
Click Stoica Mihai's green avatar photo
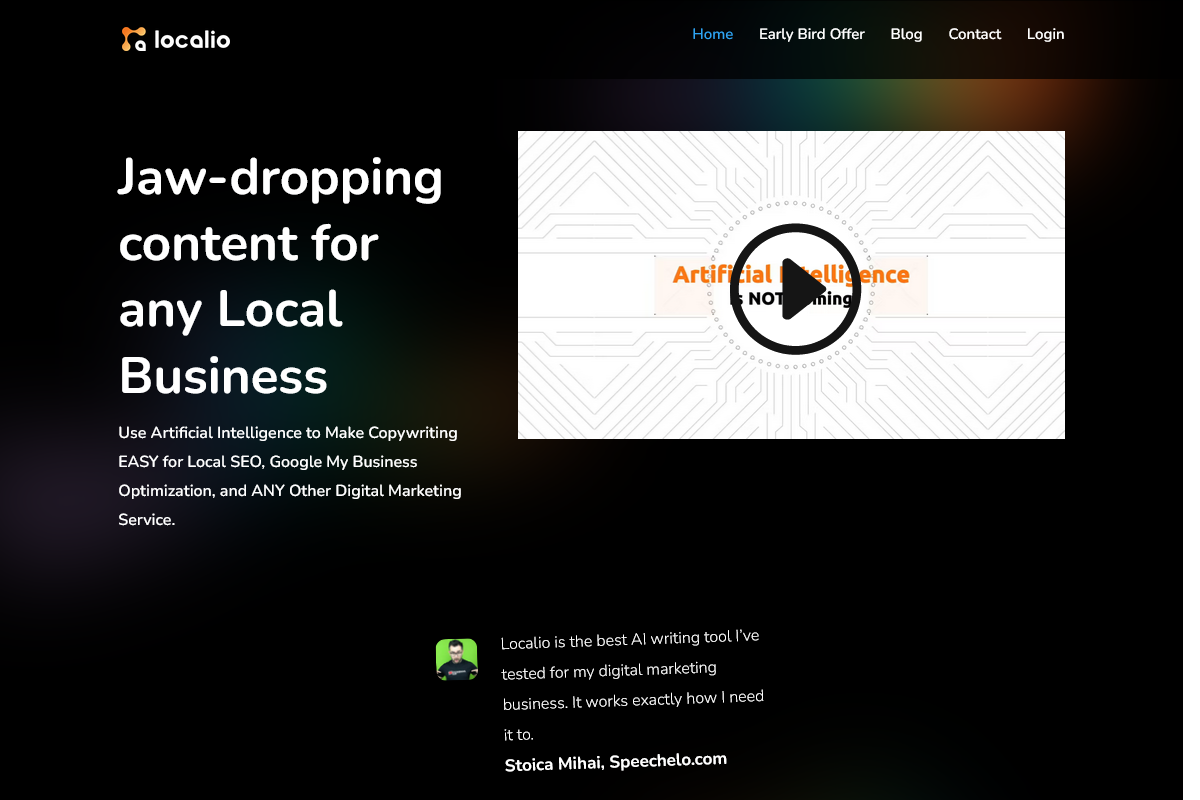pyautogui.click(x=456, y=660)
